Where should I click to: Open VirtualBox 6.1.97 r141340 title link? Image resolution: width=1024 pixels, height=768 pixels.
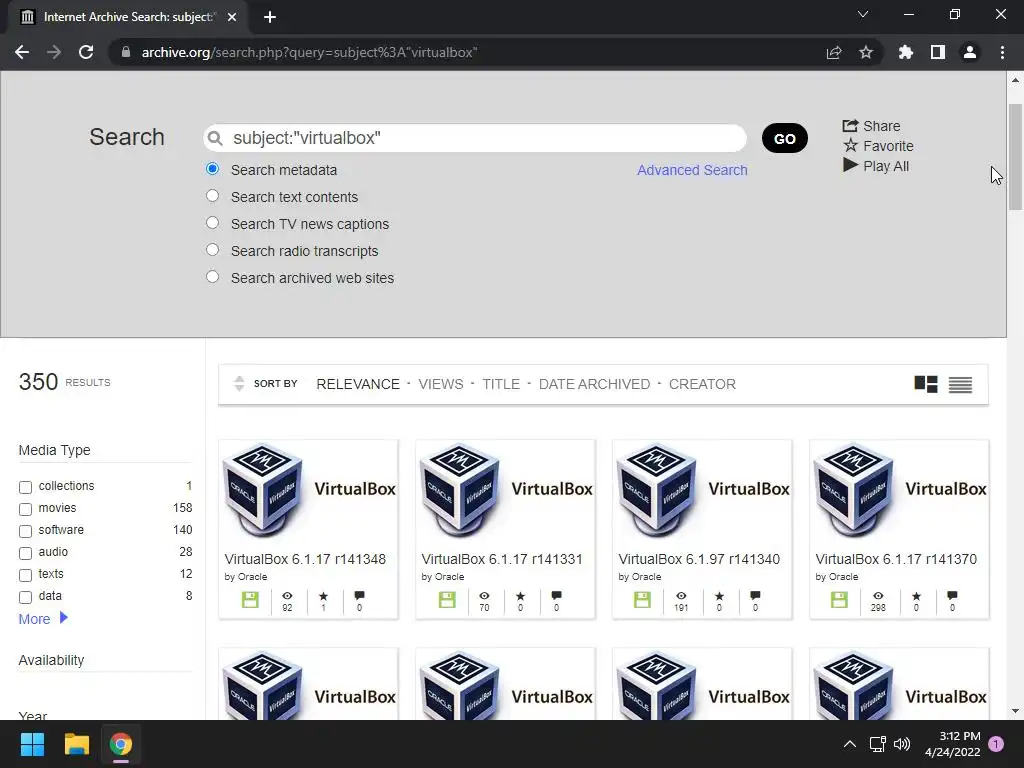[x=699, y=559]
